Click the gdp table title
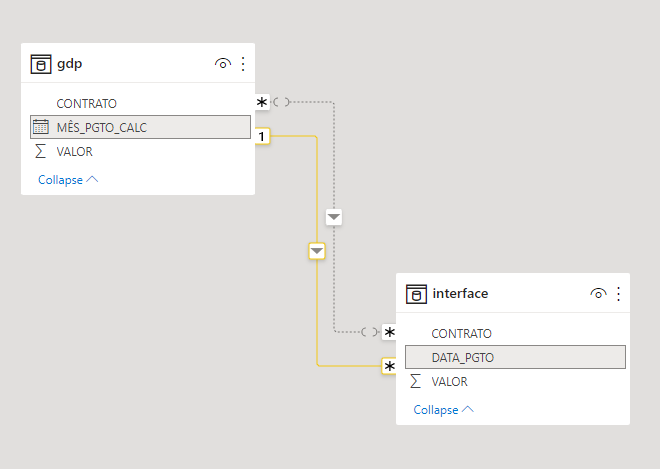 click(x=69, y=64)
